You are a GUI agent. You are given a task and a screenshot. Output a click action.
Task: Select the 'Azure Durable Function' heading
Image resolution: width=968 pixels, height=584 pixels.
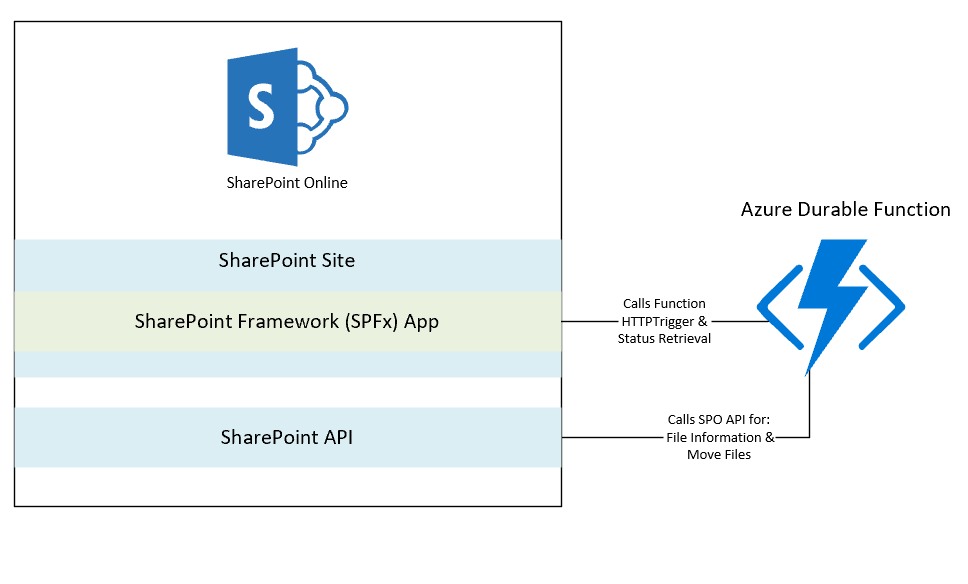click(845, 210)
